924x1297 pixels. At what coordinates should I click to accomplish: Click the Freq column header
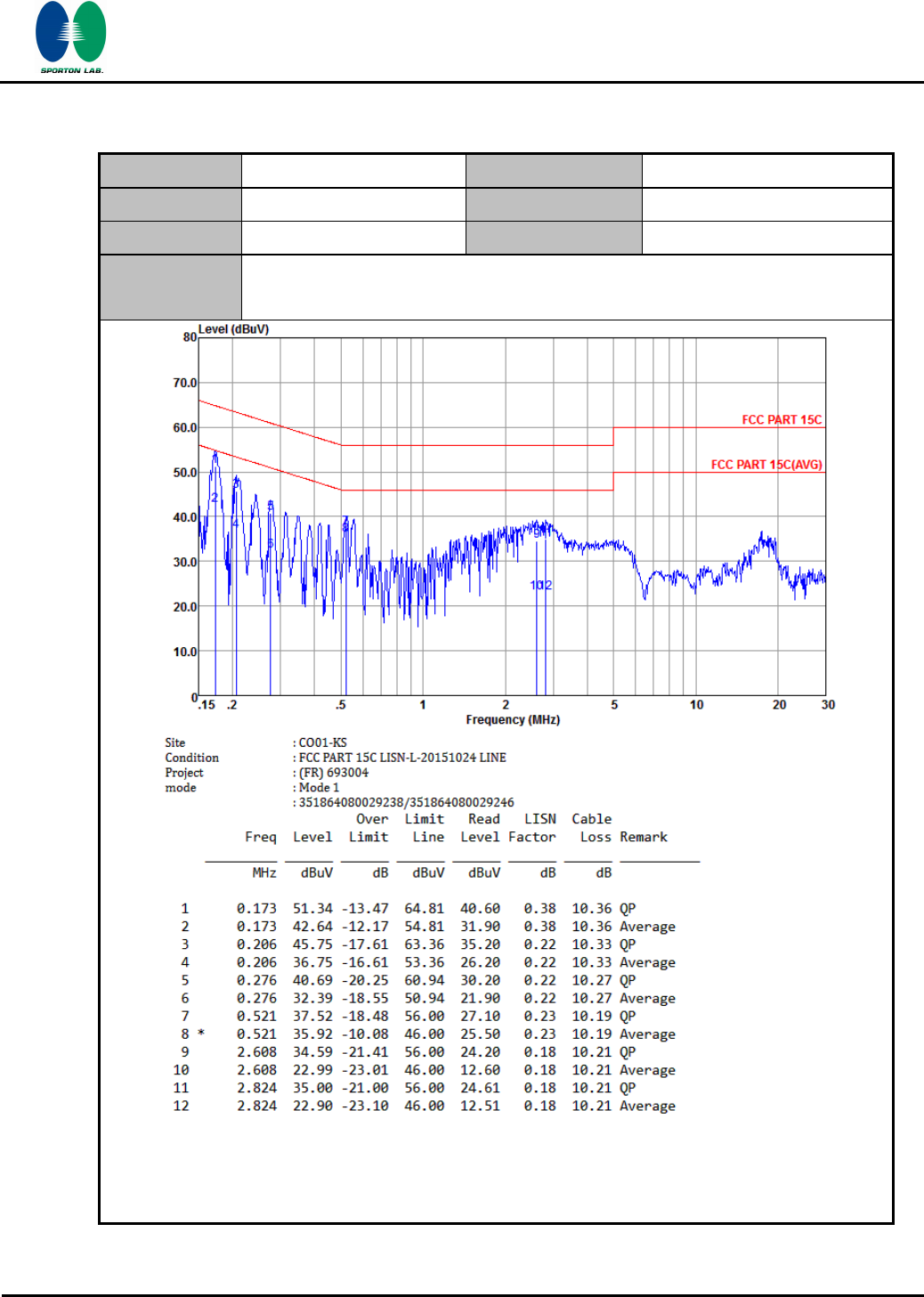[261, 837]
